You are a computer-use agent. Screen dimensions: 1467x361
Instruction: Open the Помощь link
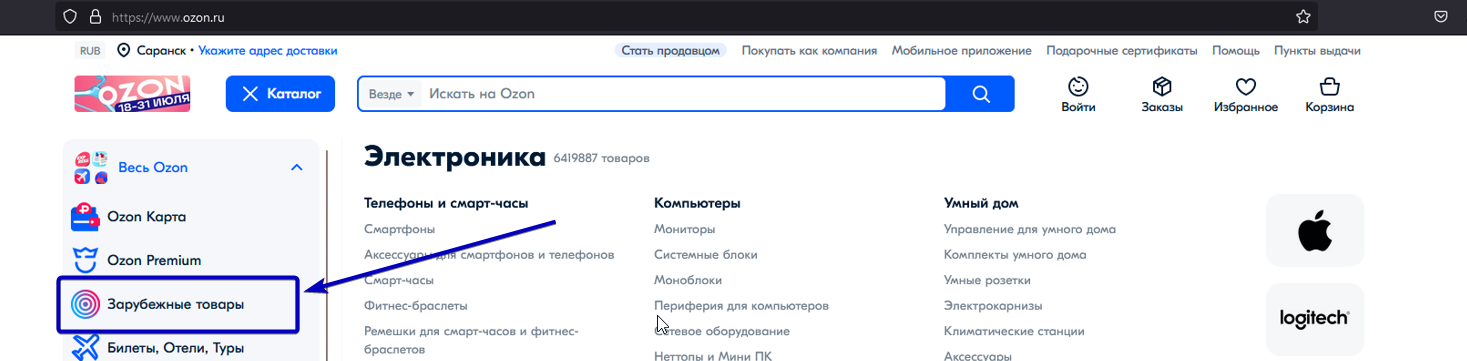click(x=1235, y=50)
